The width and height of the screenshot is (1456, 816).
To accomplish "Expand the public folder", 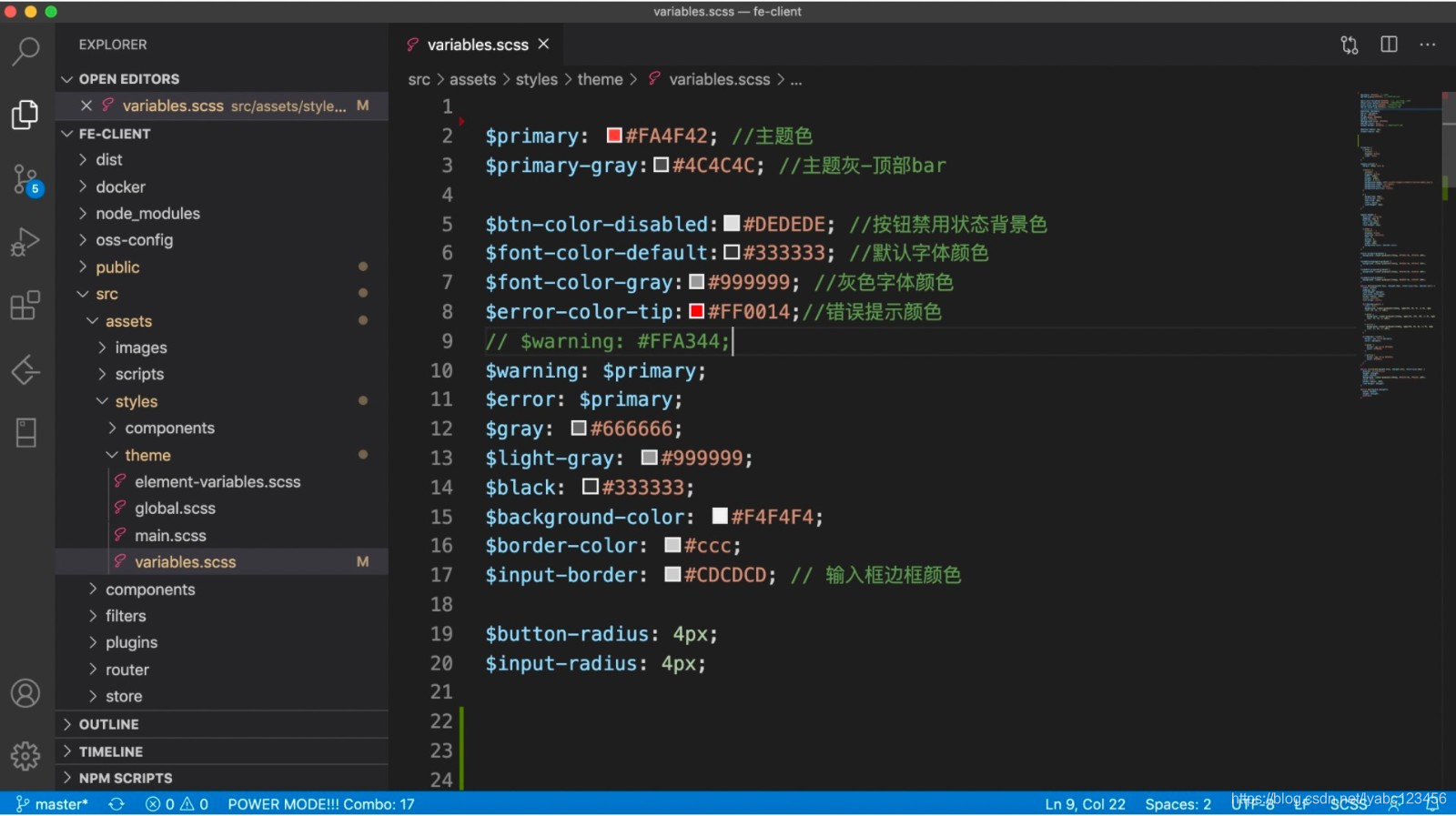I will pyautogui.click(x=222, y=267).
